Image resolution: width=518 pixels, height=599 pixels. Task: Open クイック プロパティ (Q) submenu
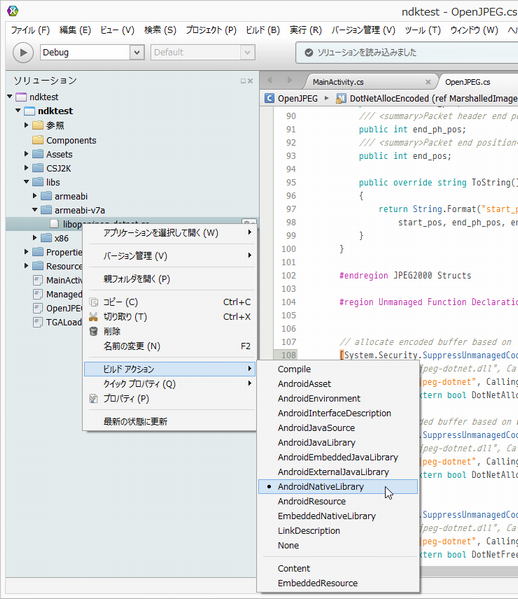[x=170, y=384]
